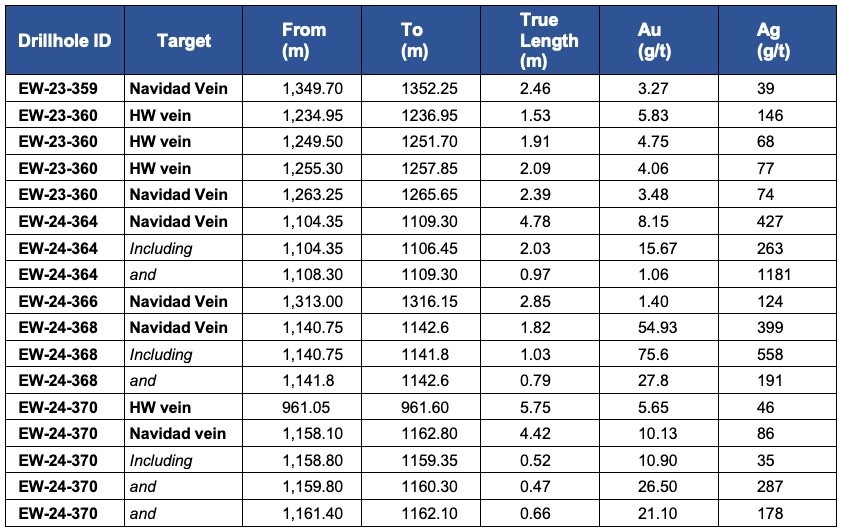Click the Au (g/t) column header
841x531 pixels.
click(649, 40)
